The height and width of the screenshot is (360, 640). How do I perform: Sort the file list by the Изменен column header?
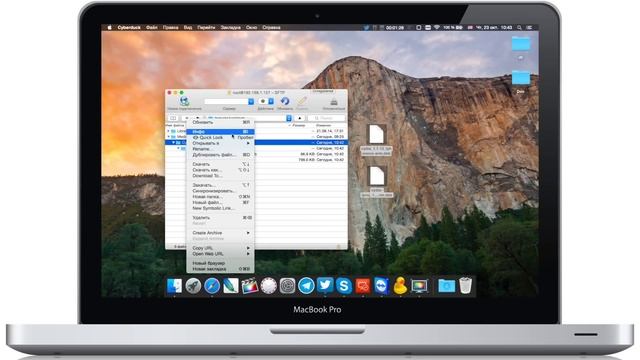pos(324,125)
